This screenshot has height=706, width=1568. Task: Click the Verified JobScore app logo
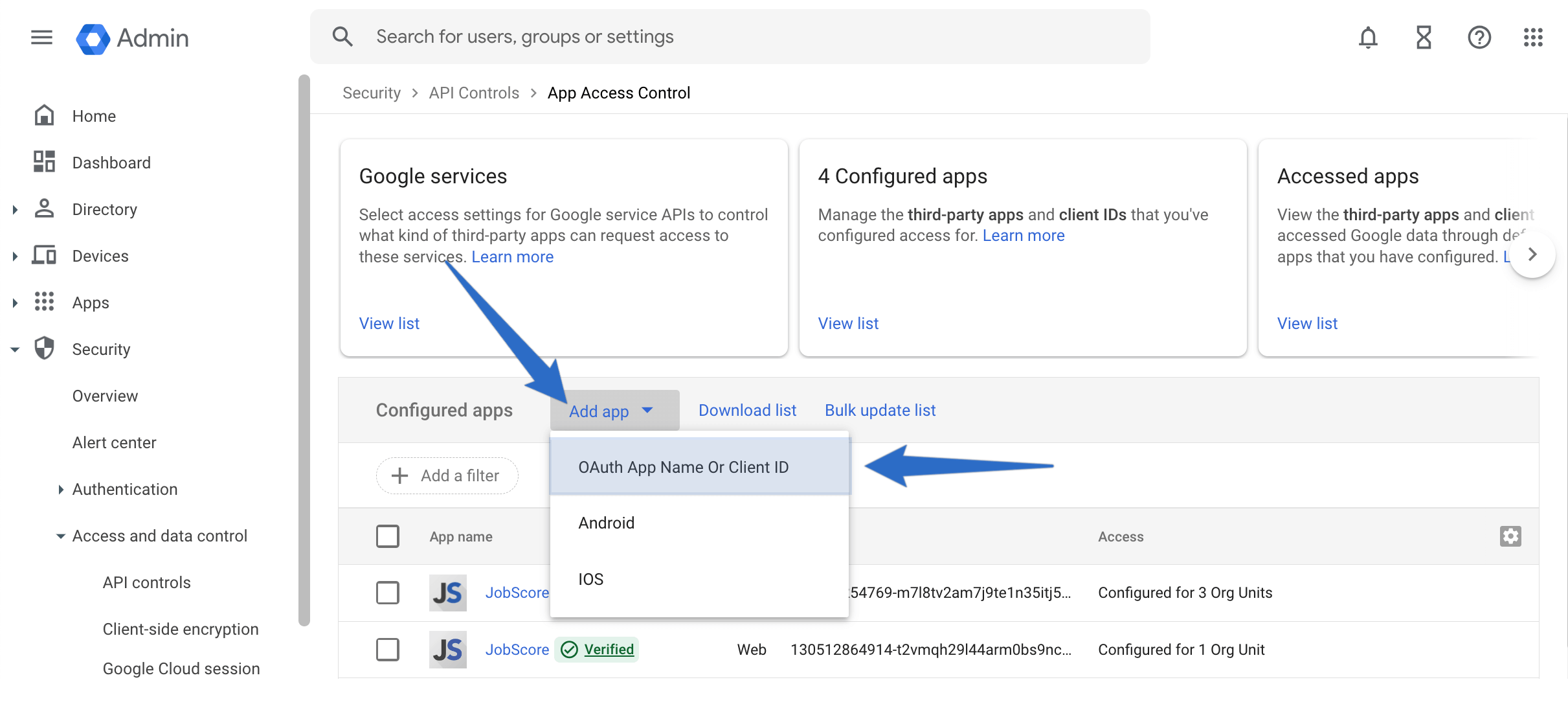click(447, 650)
